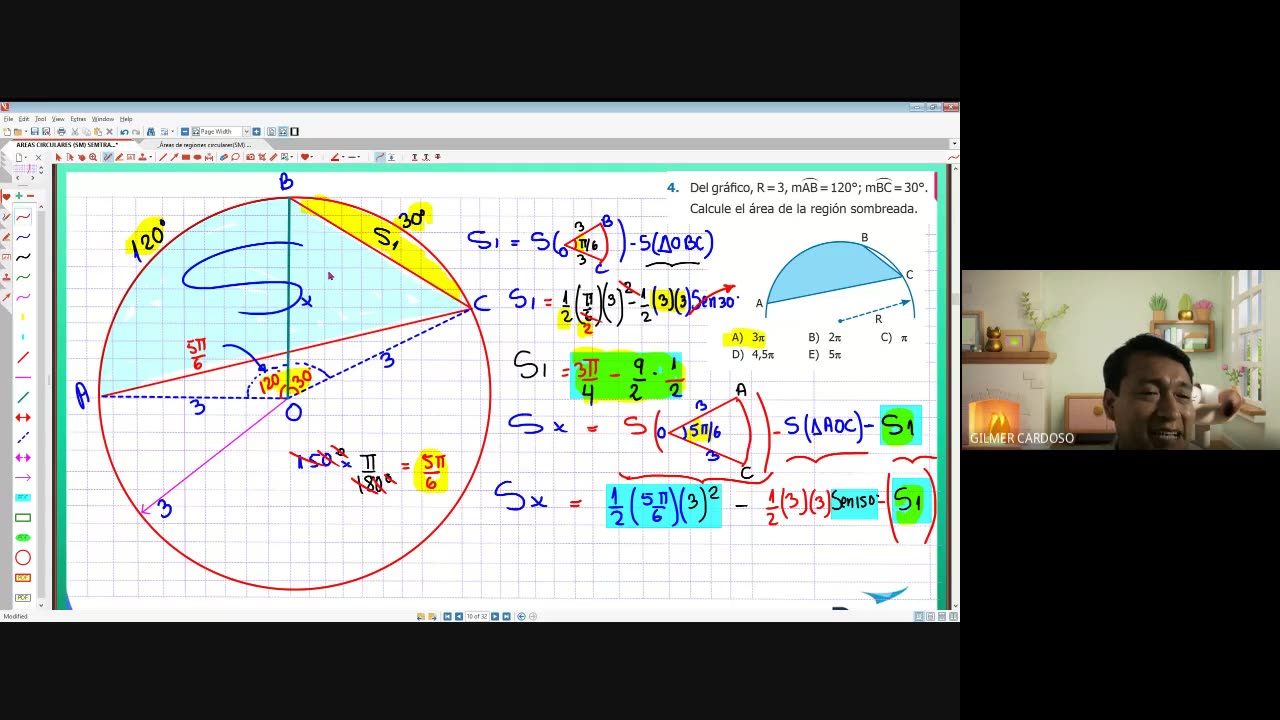Select the lasso selection tool
The image size is (1280, 720).
(x=235, y=157)
